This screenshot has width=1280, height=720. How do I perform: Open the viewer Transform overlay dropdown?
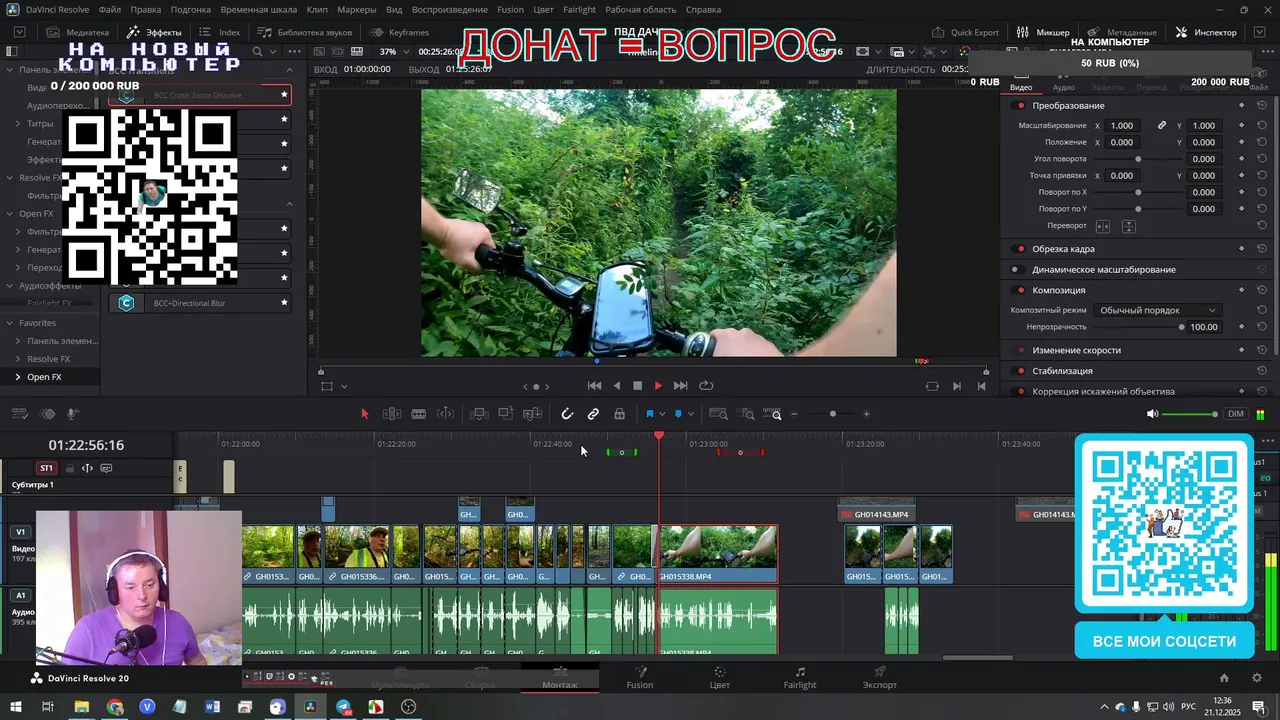click(344, 387)
